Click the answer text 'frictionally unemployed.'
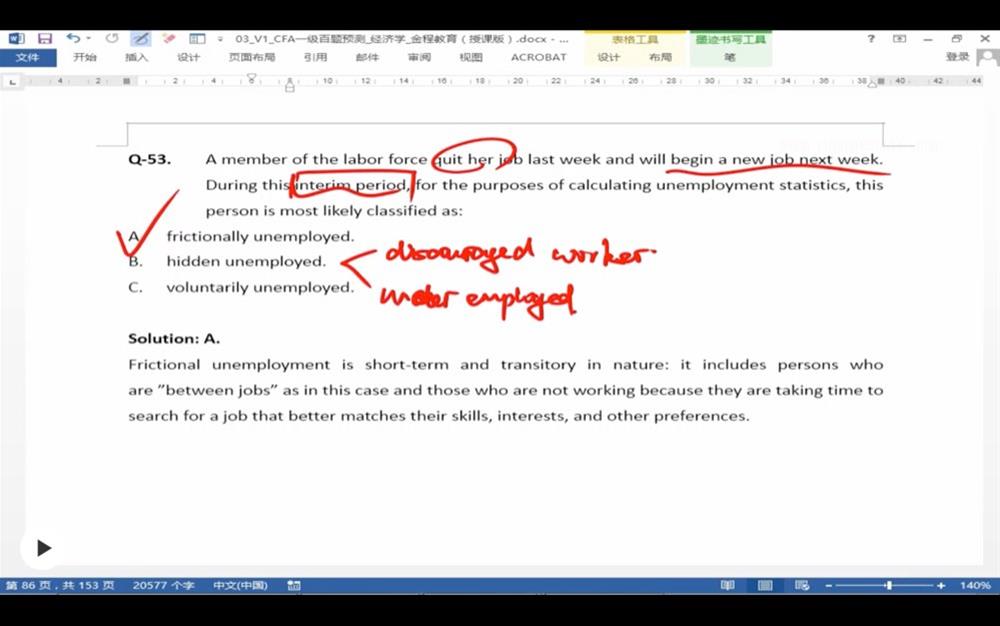Image resolution: width=1000 pixels, height=626 pixels. tap(260, 237)
